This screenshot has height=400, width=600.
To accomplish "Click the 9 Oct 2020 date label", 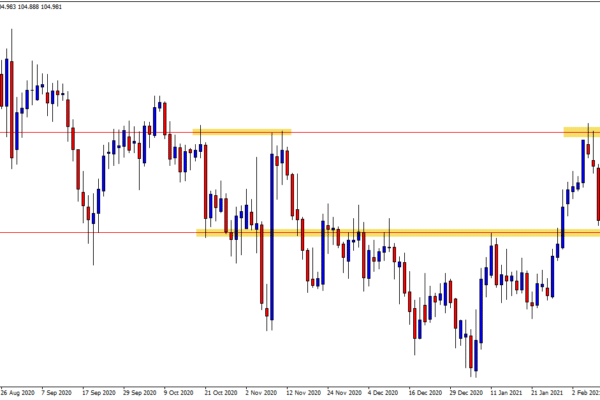I will (182, 393).
